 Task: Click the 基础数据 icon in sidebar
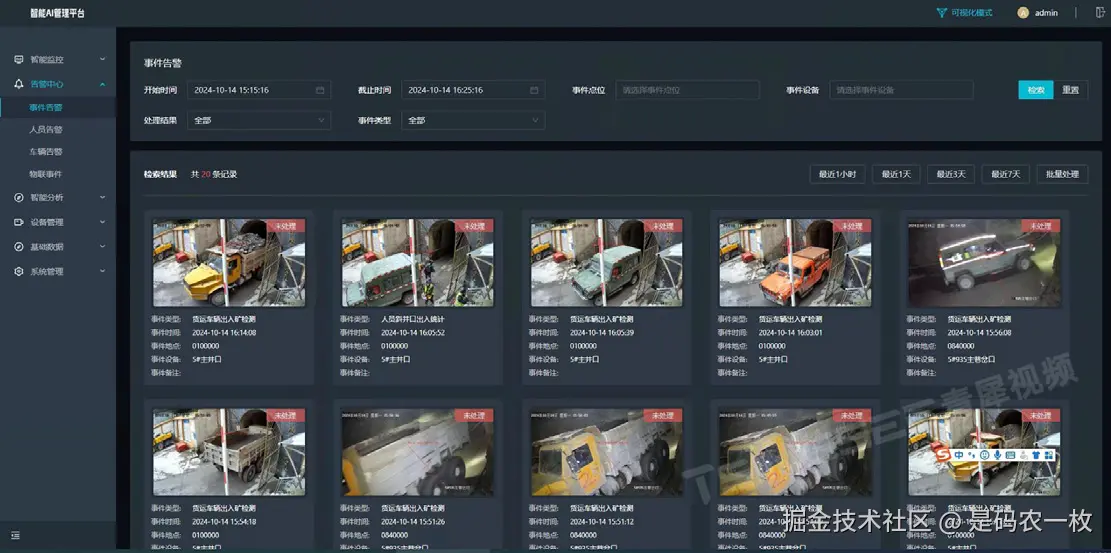19,247
